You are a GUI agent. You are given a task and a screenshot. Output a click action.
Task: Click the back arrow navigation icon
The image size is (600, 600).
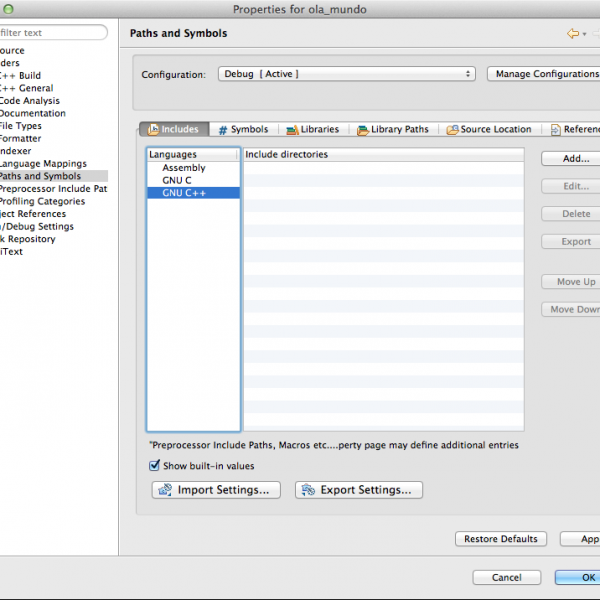point(573,34)
